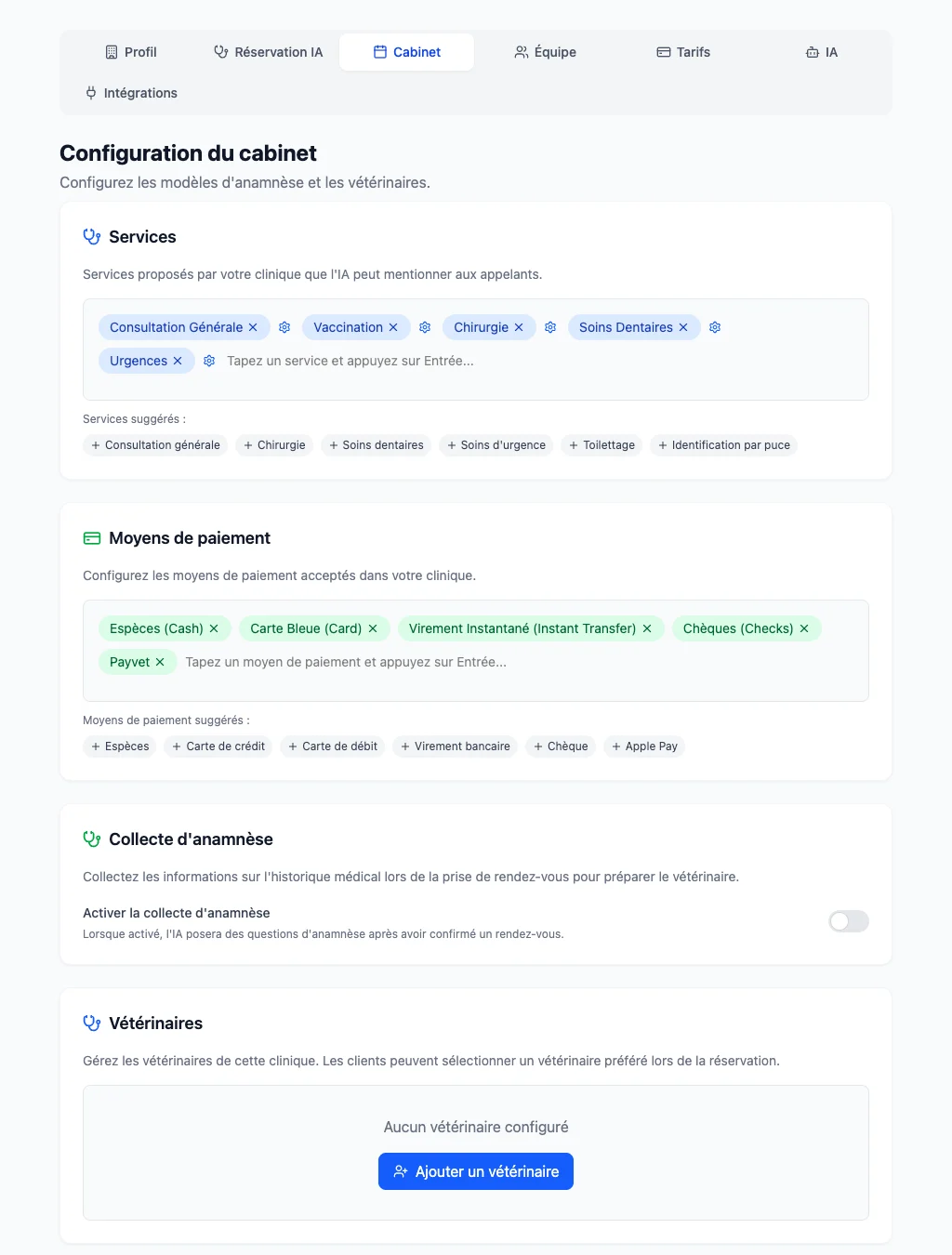Remove the Consultation Générale service tag
The width and height of the screenshot is (952, 1255).
point(253,327)
